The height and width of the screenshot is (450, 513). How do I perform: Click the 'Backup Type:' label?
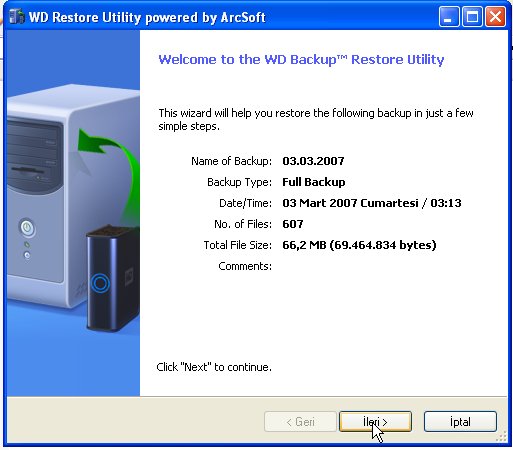(239, 182)
